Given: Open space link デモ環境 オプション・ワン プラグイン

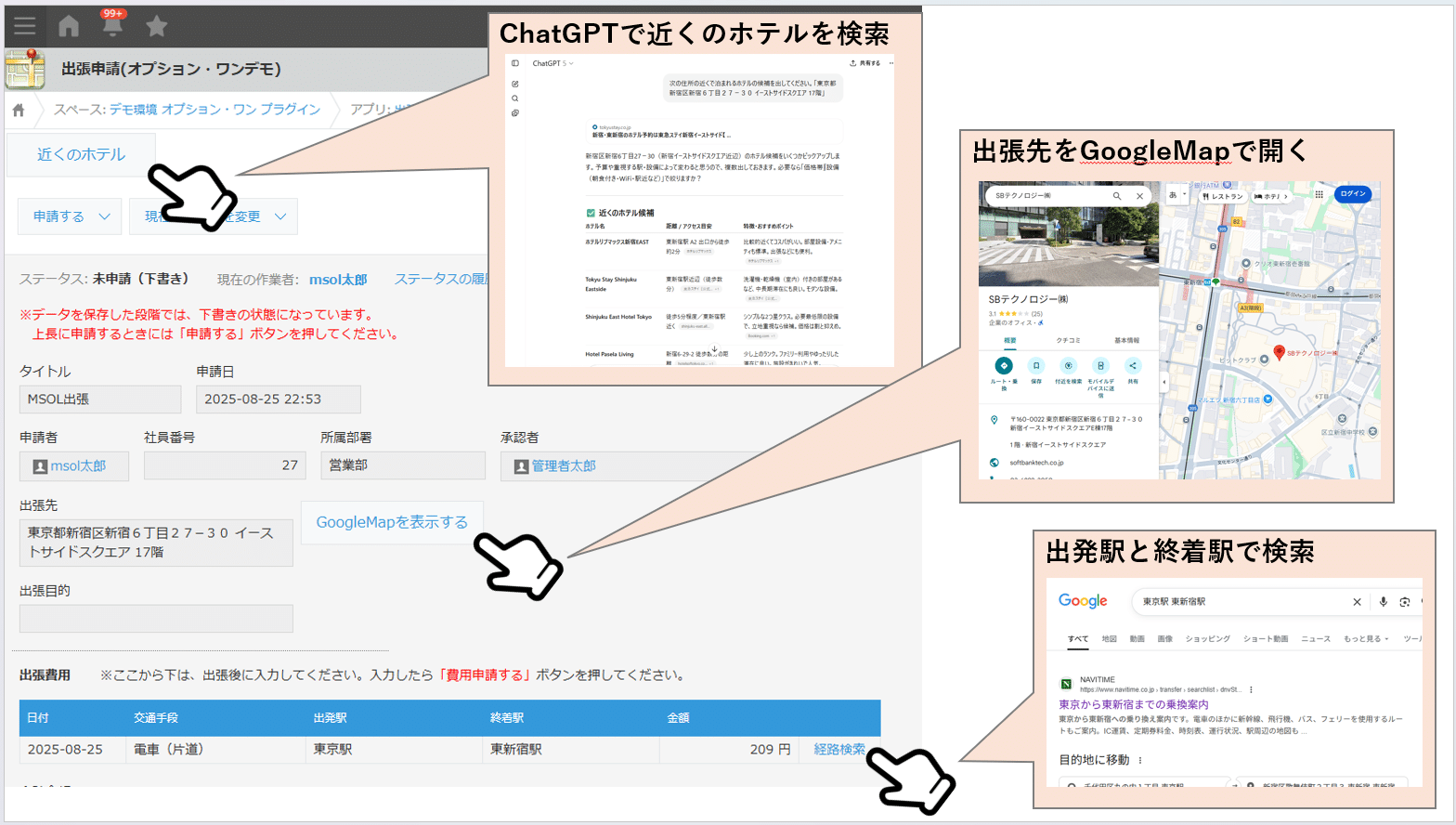Looking at the screenshot, I should coord(214,110).
